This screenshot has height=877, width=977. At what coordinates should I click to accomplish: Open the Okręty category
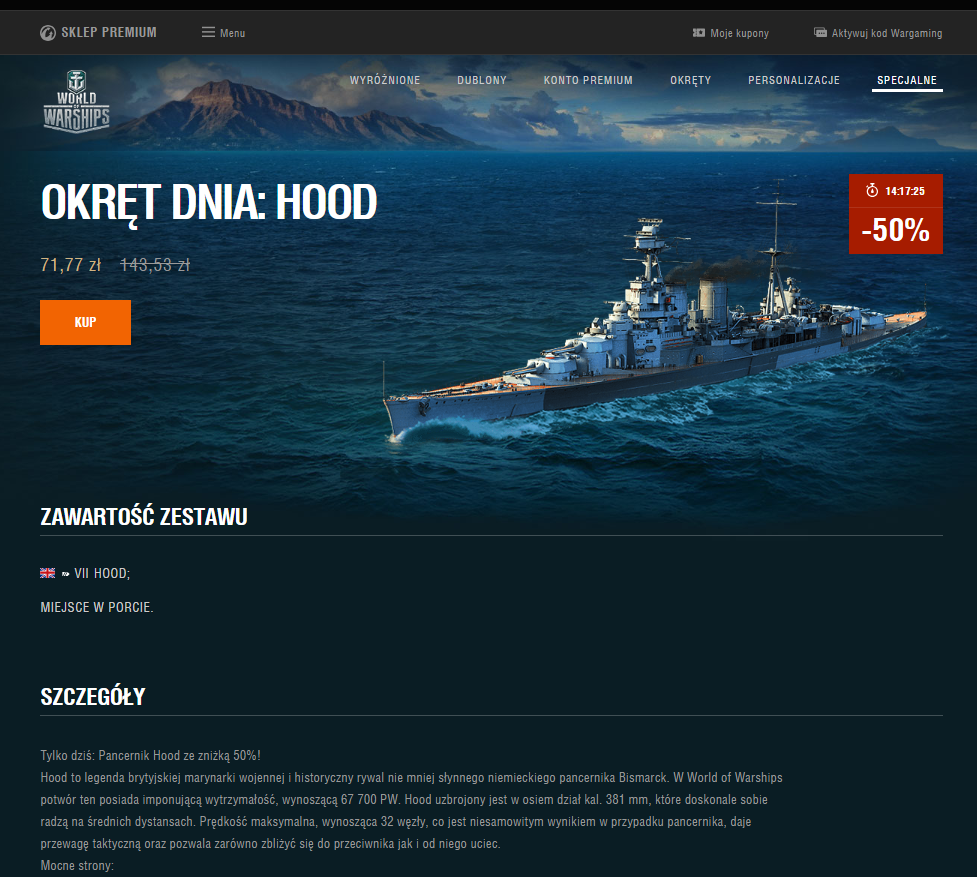(x=690, y=80)
